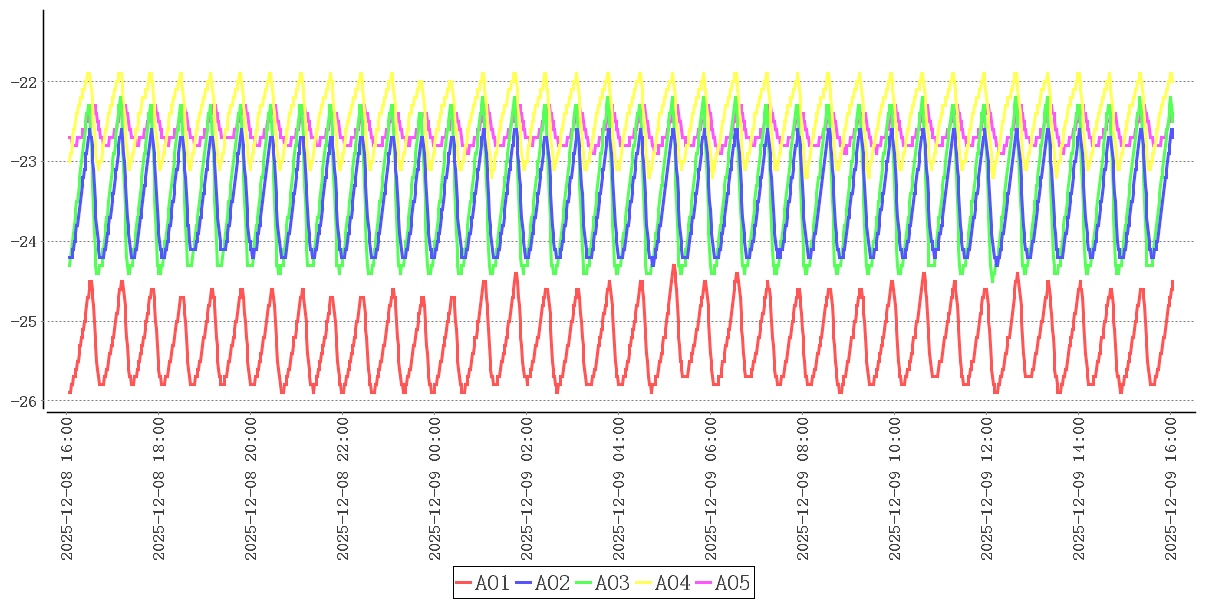
Task: Click the A04 legend label
Action: pyautogui.click(x=673, y=583)
